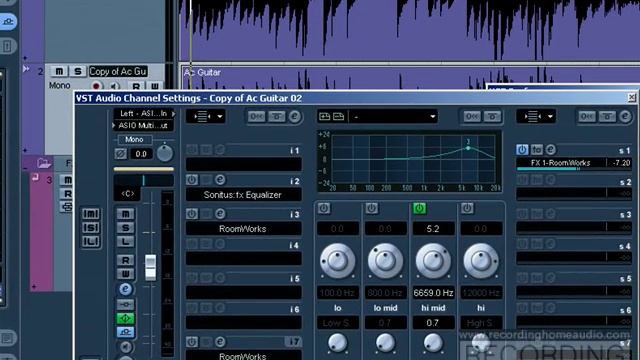Click the remove EQ preset icon
640x360 pixels.
[338, 117]
